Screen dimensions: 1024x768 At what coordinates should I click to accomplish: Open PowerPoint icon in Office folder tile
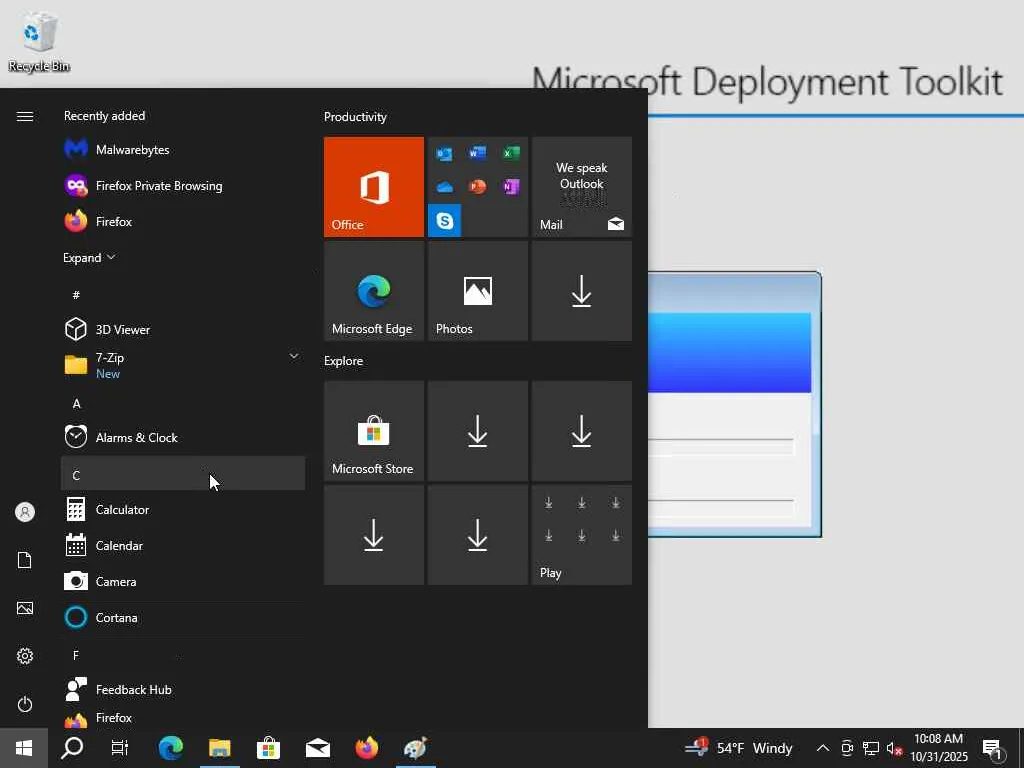coord(477,187)
